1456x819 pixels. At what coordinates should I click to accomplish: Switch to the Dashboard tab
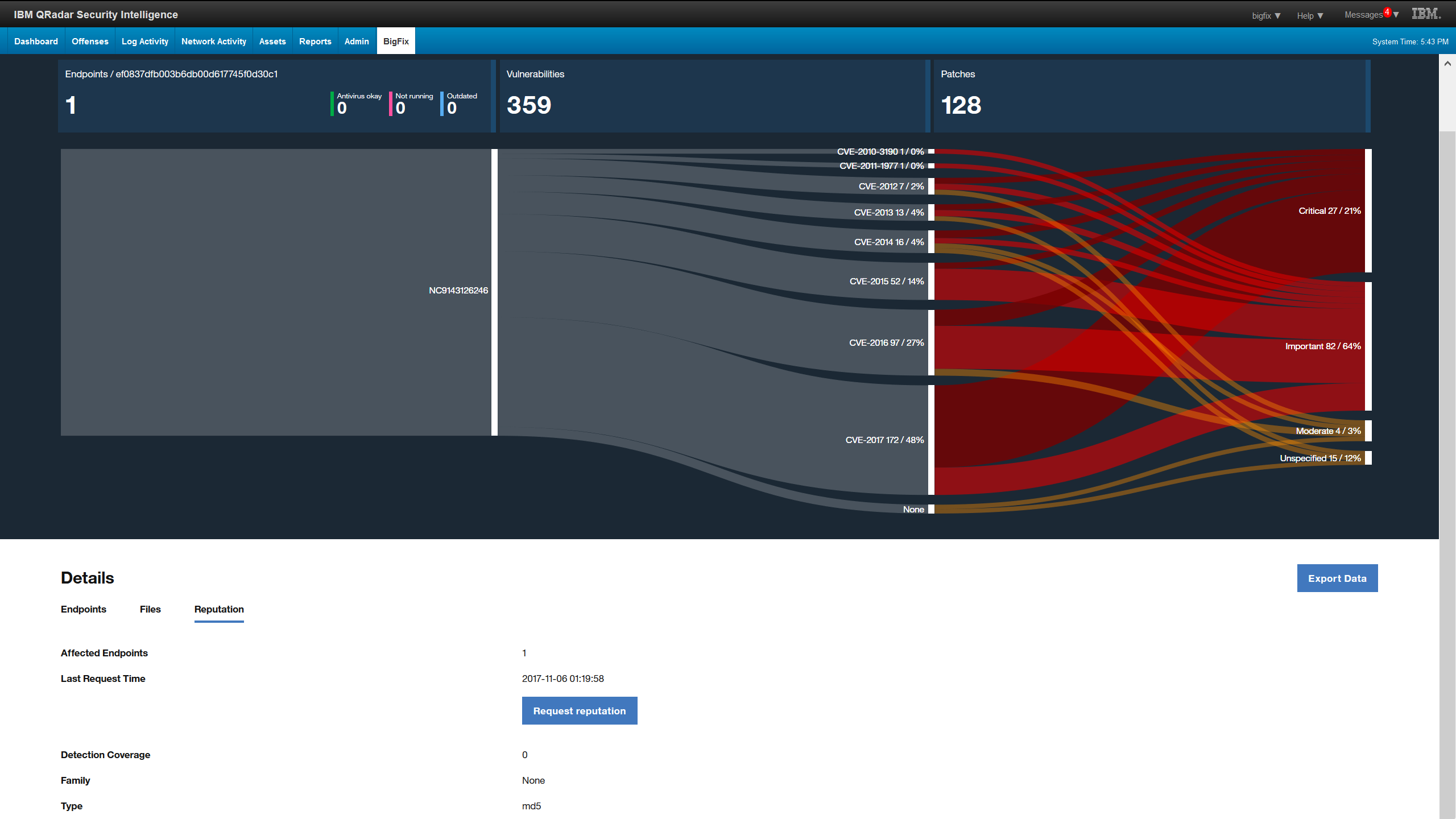click(x=36, y=41)
